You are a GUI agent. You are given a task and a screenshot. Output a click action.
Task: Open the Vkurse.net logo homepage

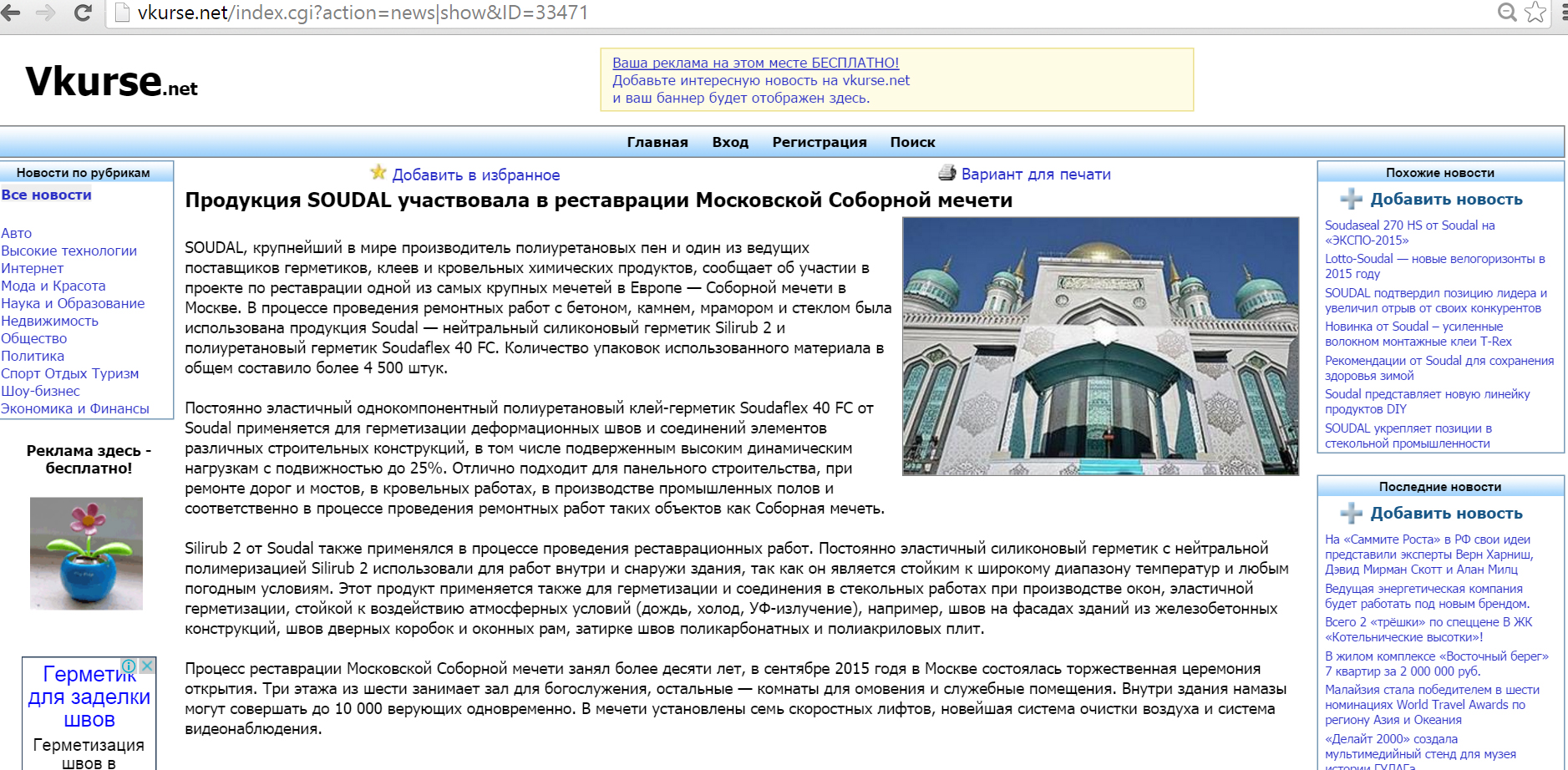point(111,82)
